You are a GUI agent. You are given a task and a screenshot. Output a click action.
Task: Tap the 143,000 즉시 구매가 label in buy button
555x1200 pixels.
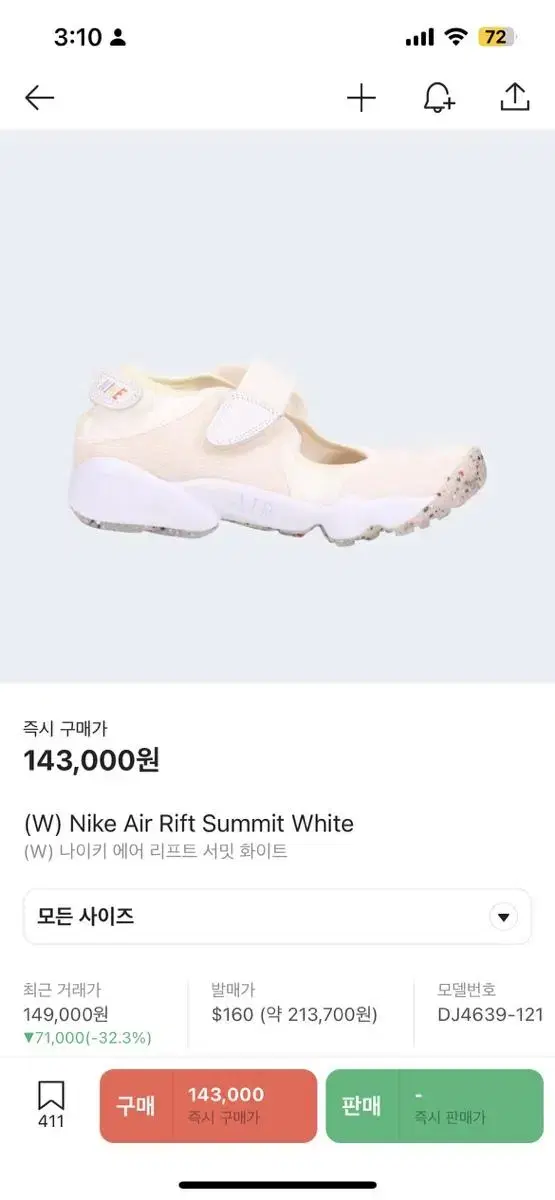tap(226, 1106)
